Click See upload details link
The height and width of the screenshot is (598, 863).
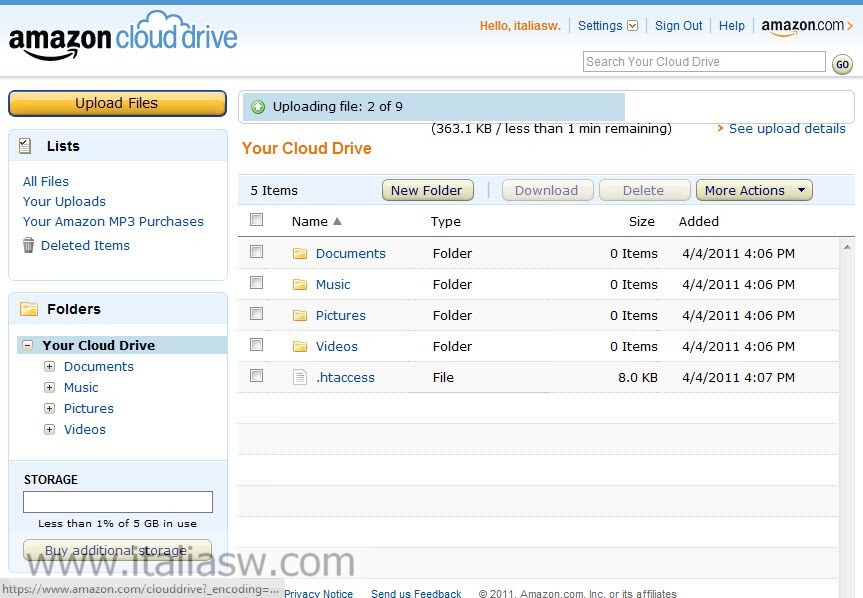pyautogui.click(x=787, y=129)
